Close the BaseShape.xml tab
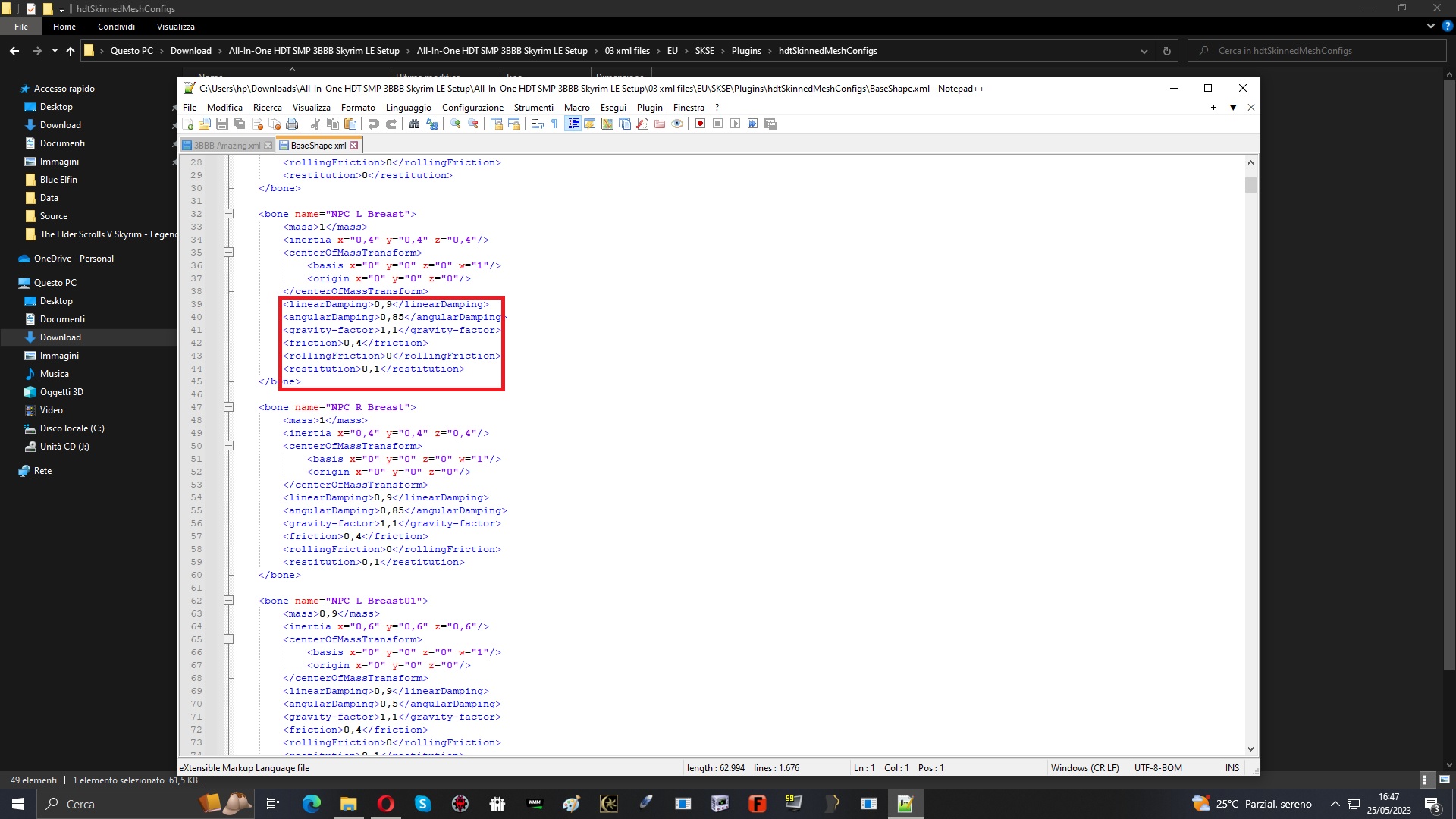Image resolution: width=1456 pixels, height=819 pixels. coord(353,146)
